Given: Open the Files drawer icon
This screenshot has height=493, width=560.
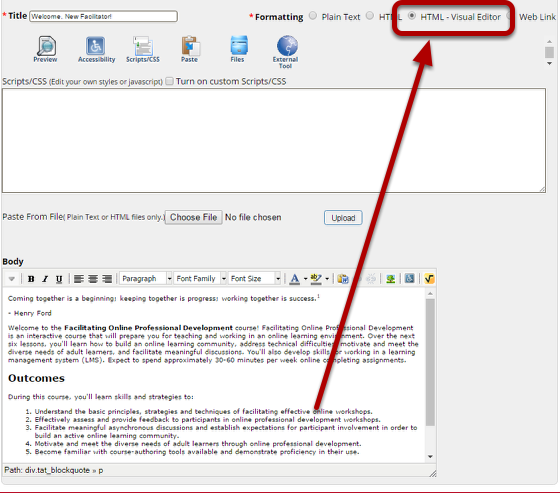Looking at the screenshot, I should pyautogui.click(x=238, y=49).
